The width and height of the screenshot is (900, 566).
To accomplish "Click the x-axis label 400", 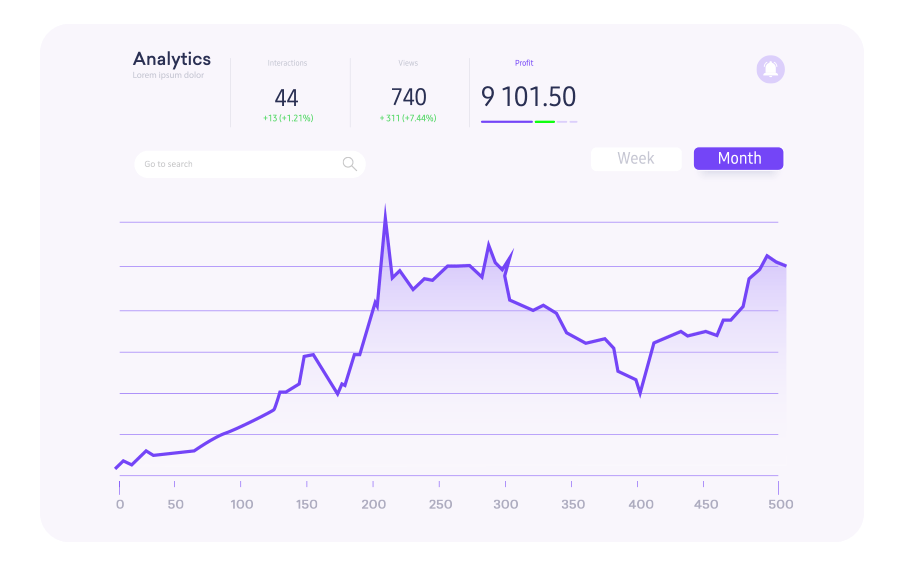I will (641, 505).
